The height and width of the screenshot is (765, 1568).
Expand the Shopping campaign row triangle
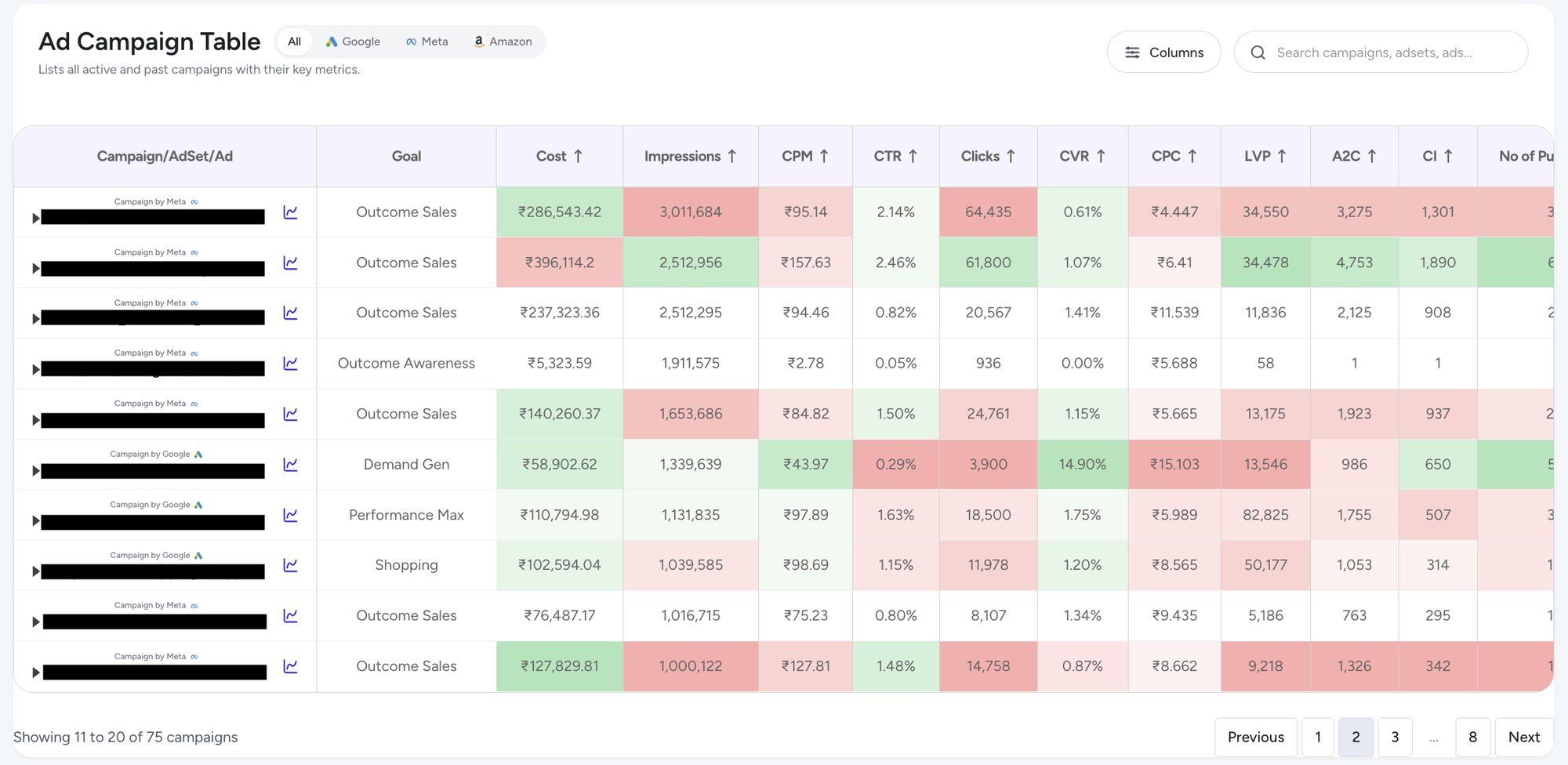pyautogui.click(x=35, y=571)
